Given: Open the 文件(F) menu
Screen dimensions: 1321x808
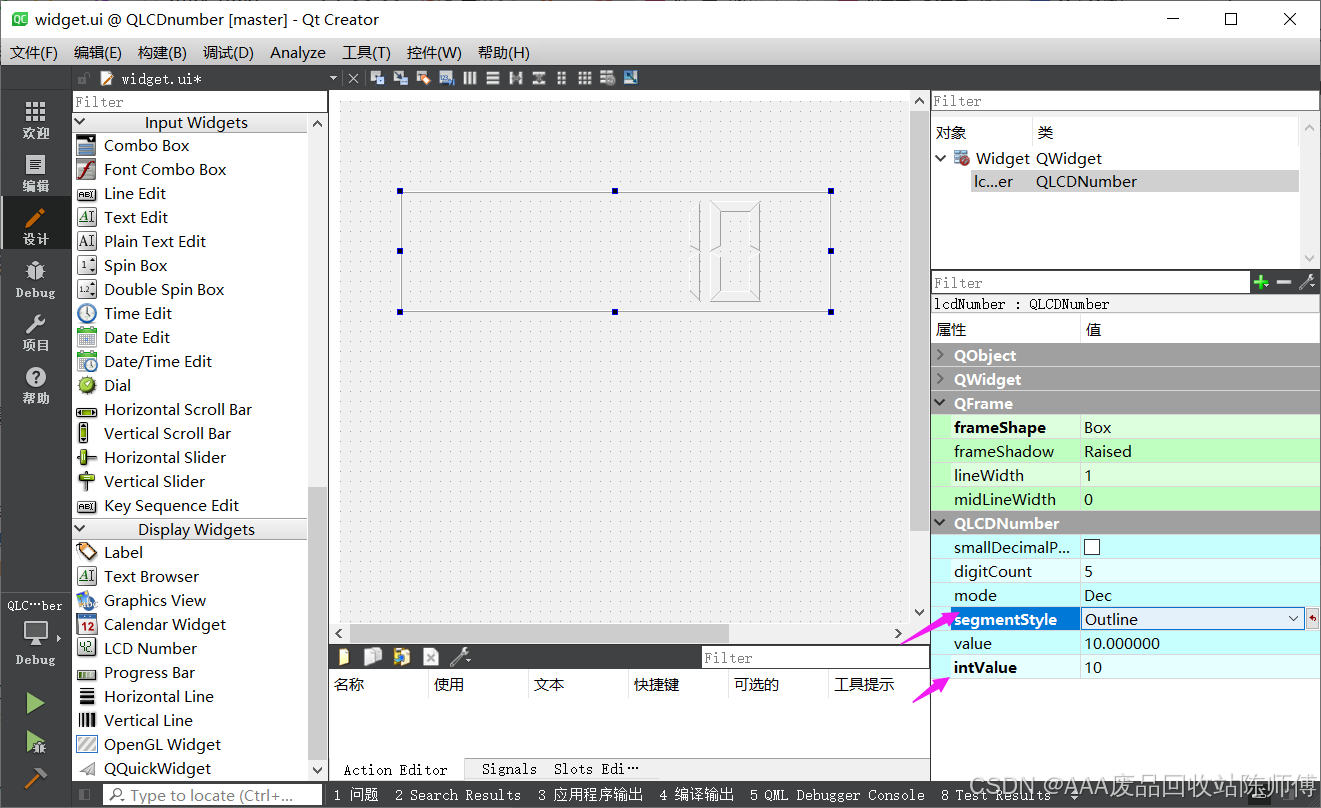Looking at the screenshot, I should click(x=34, y=52).
